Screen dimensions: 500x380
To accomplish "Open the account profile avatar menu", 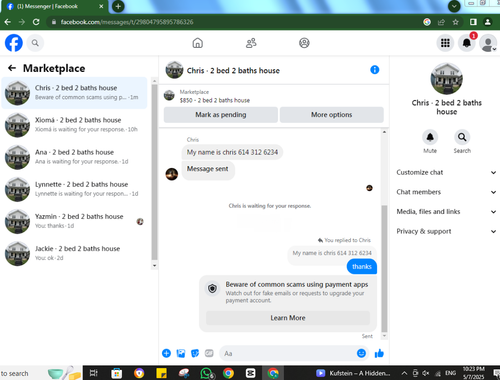I will 488,43.
